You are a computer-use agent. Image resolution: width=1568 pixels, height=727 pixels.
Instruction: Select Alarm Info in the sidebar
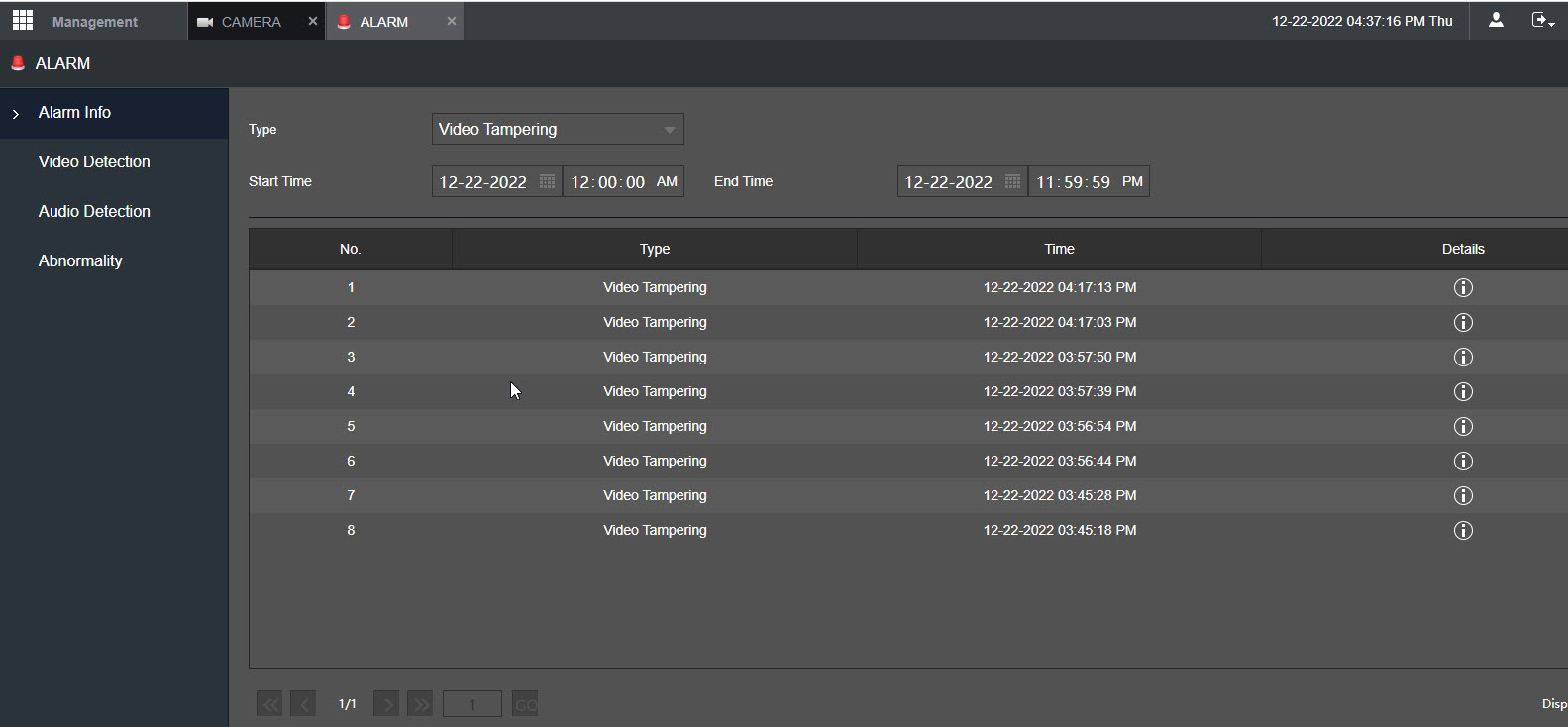[114, 113]
